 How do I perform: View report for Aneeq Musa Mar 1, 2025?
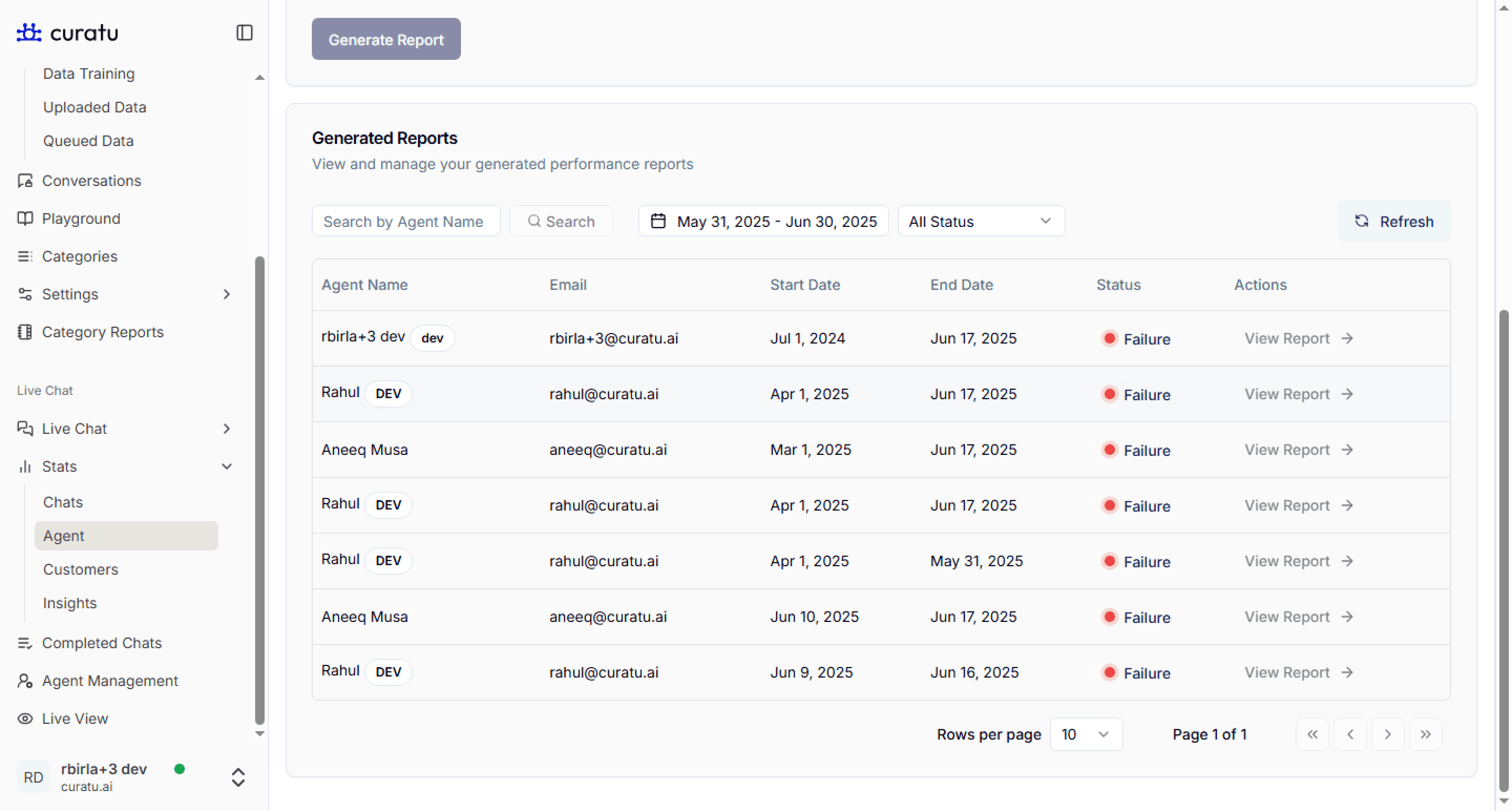pyautogui.click(x=1298, y=450)
